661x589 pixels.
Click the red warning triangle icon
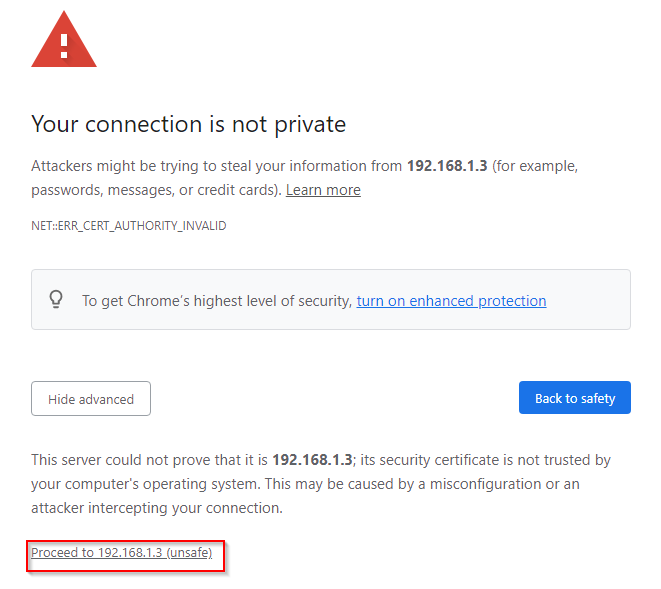point(64,39)
